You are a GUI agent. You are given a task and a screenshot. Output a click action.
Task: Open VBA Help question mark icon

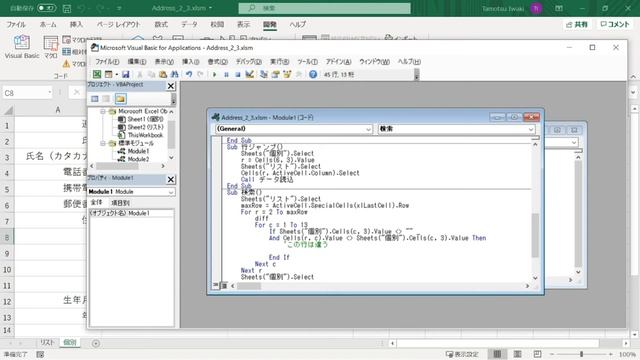coord(313,74)
